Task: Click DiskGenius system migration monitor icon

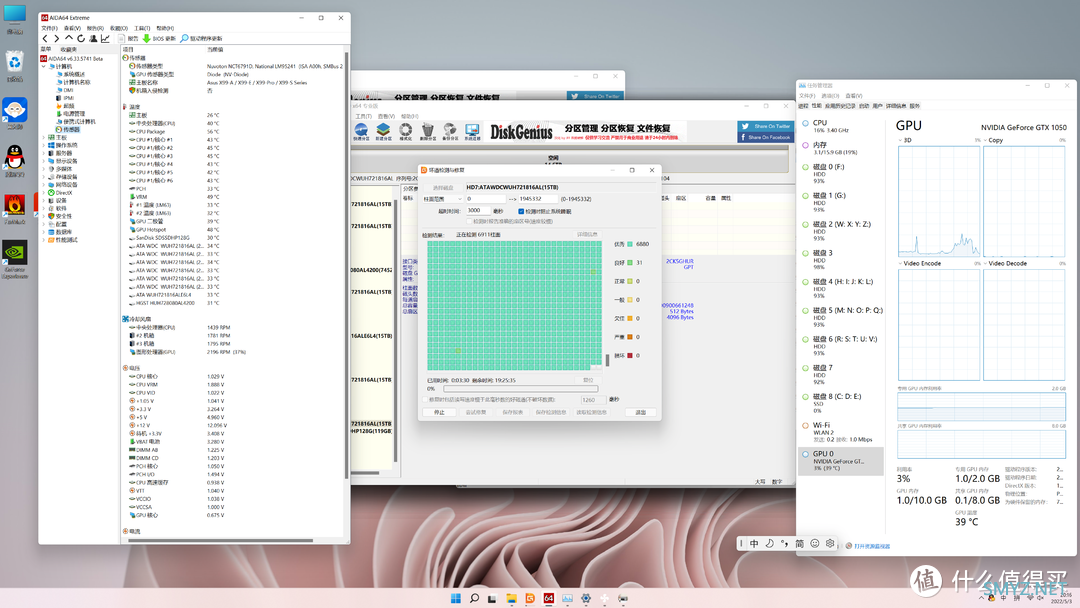Action: pyautogui.click(x=472, y=132)
